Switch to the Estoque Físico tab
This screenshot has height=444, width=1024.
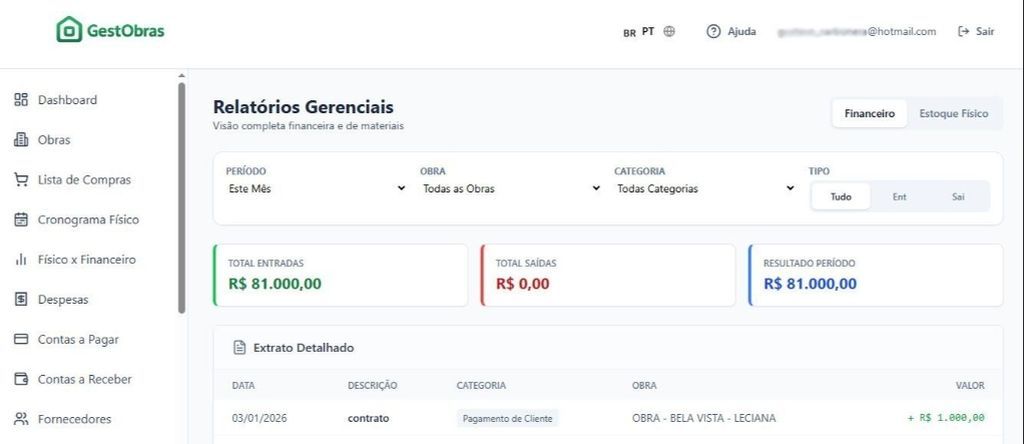pos(953,114)
